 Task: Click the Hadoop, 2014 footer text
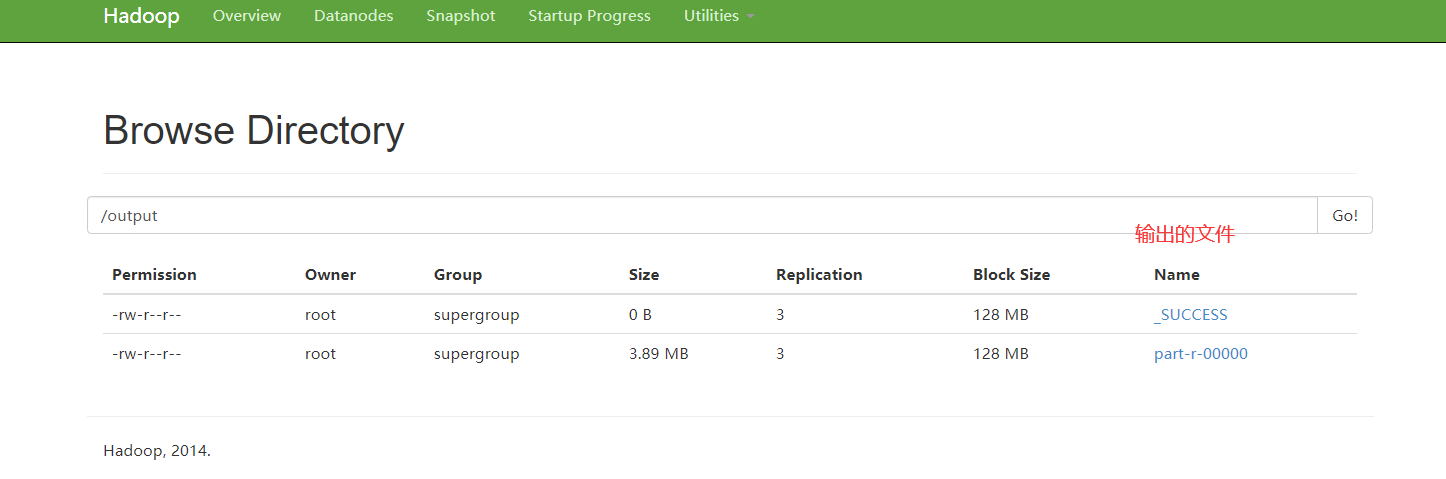point(157,450)
